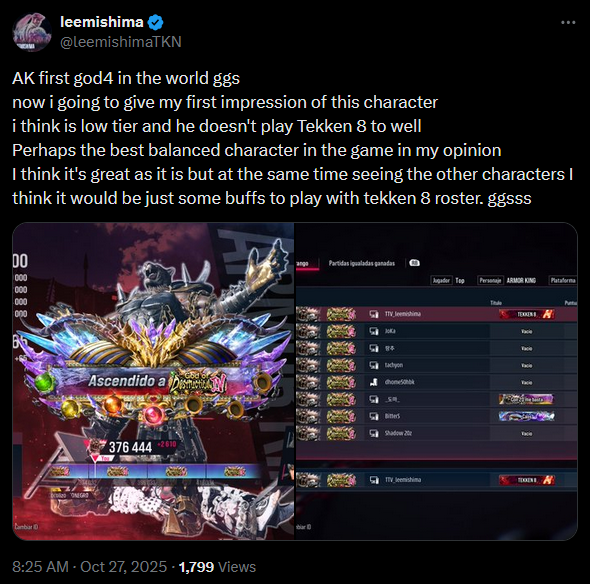Open the Jugador Top filter

448,280
